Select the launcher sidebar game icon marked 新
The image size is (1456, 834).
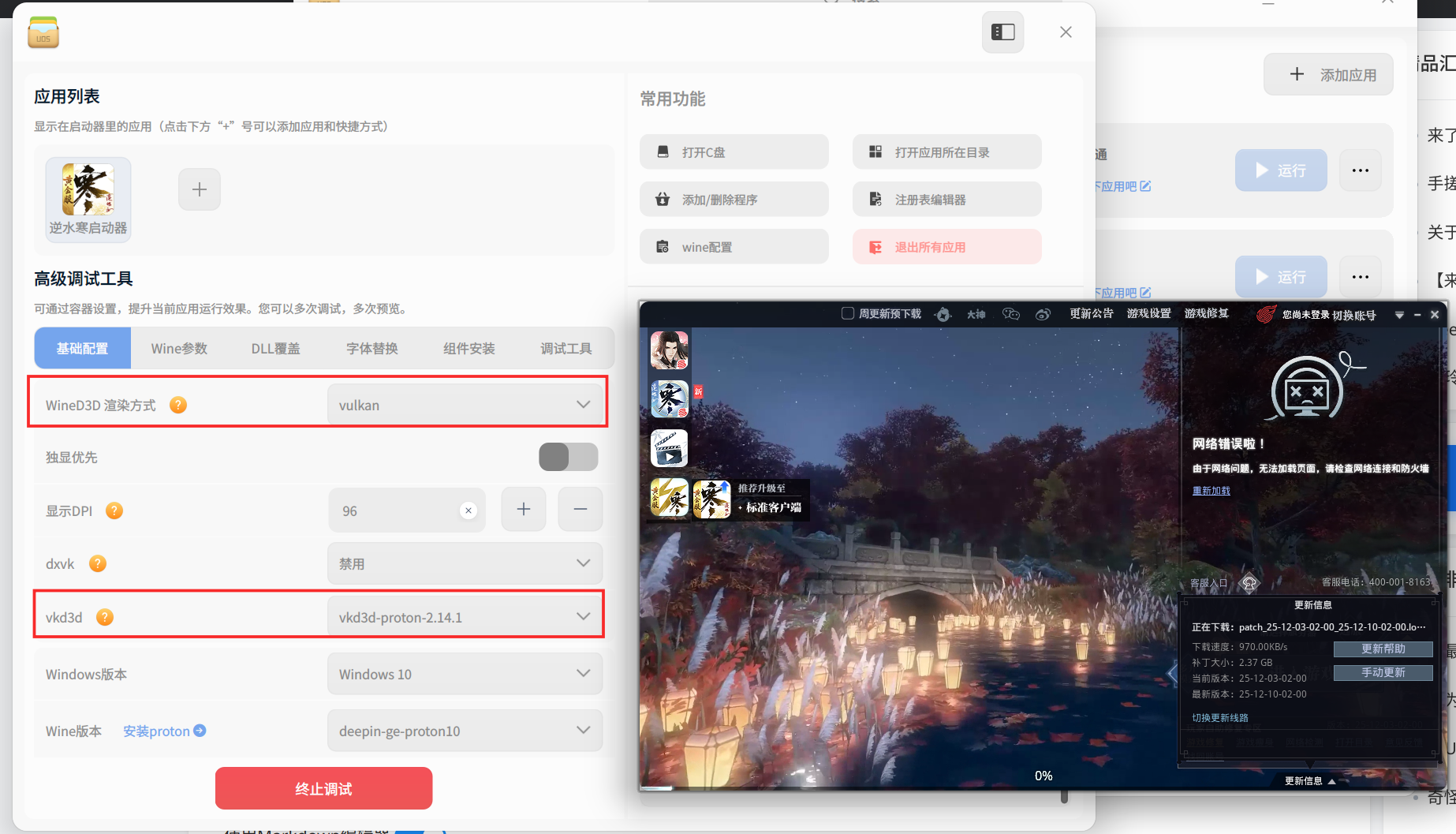pos(669,398)
